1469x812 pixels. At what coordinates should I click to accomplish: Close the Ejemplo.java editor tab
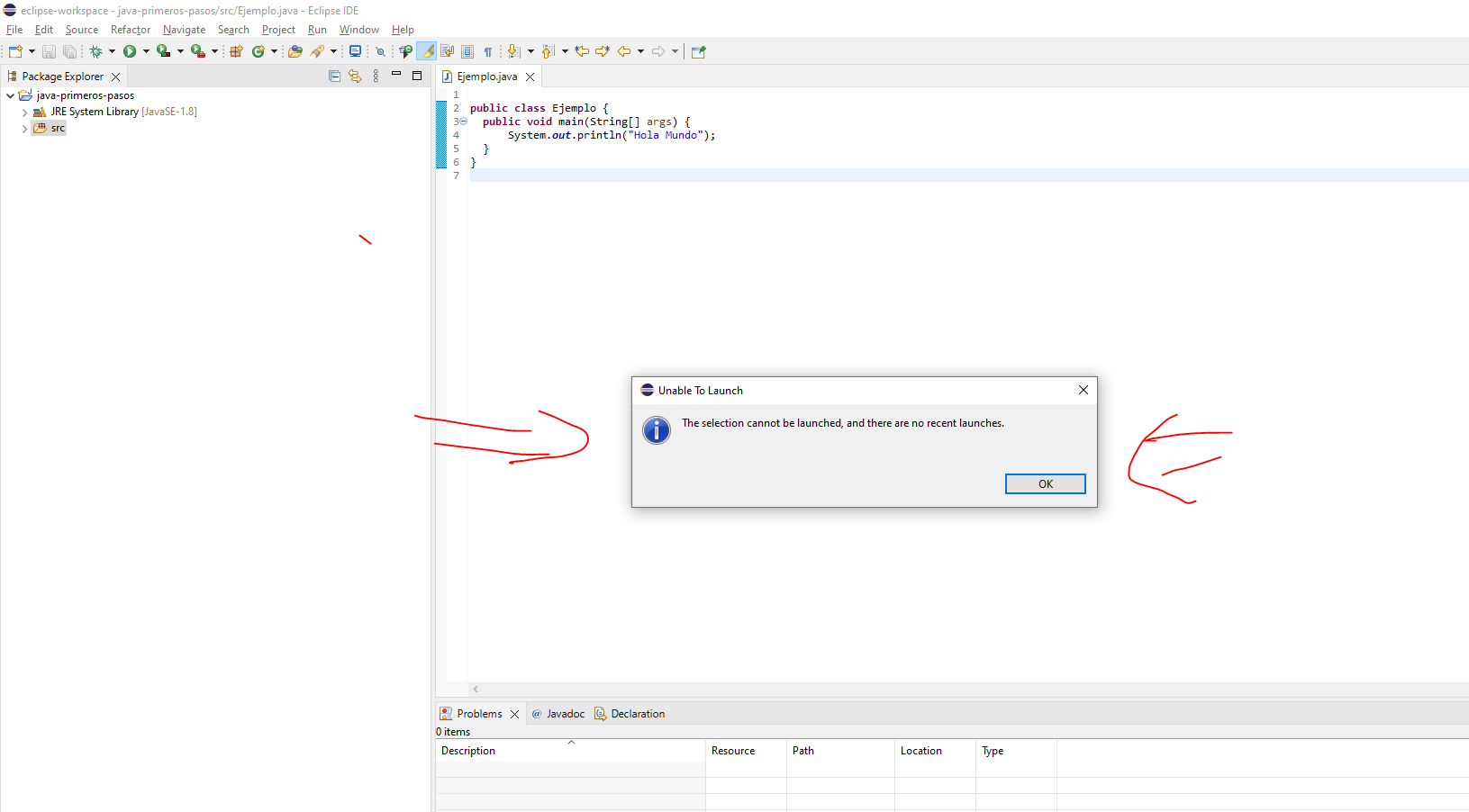530,77
